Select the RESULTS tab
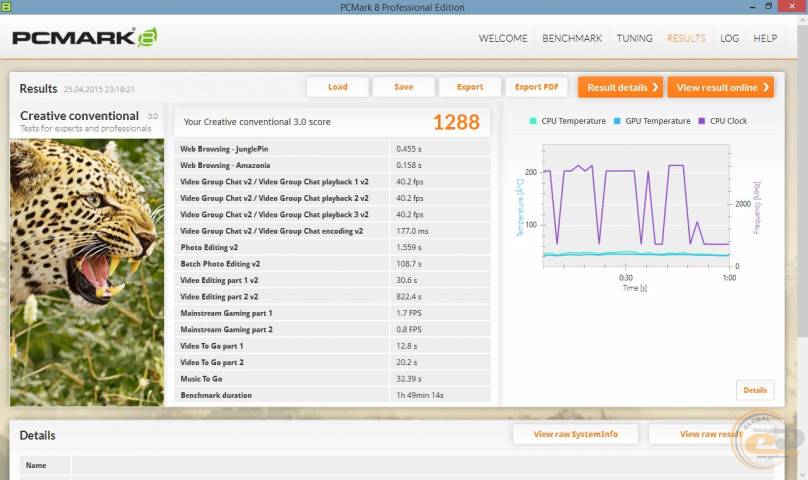The width and height of the screenshot is (808, 480). (686, 38)
